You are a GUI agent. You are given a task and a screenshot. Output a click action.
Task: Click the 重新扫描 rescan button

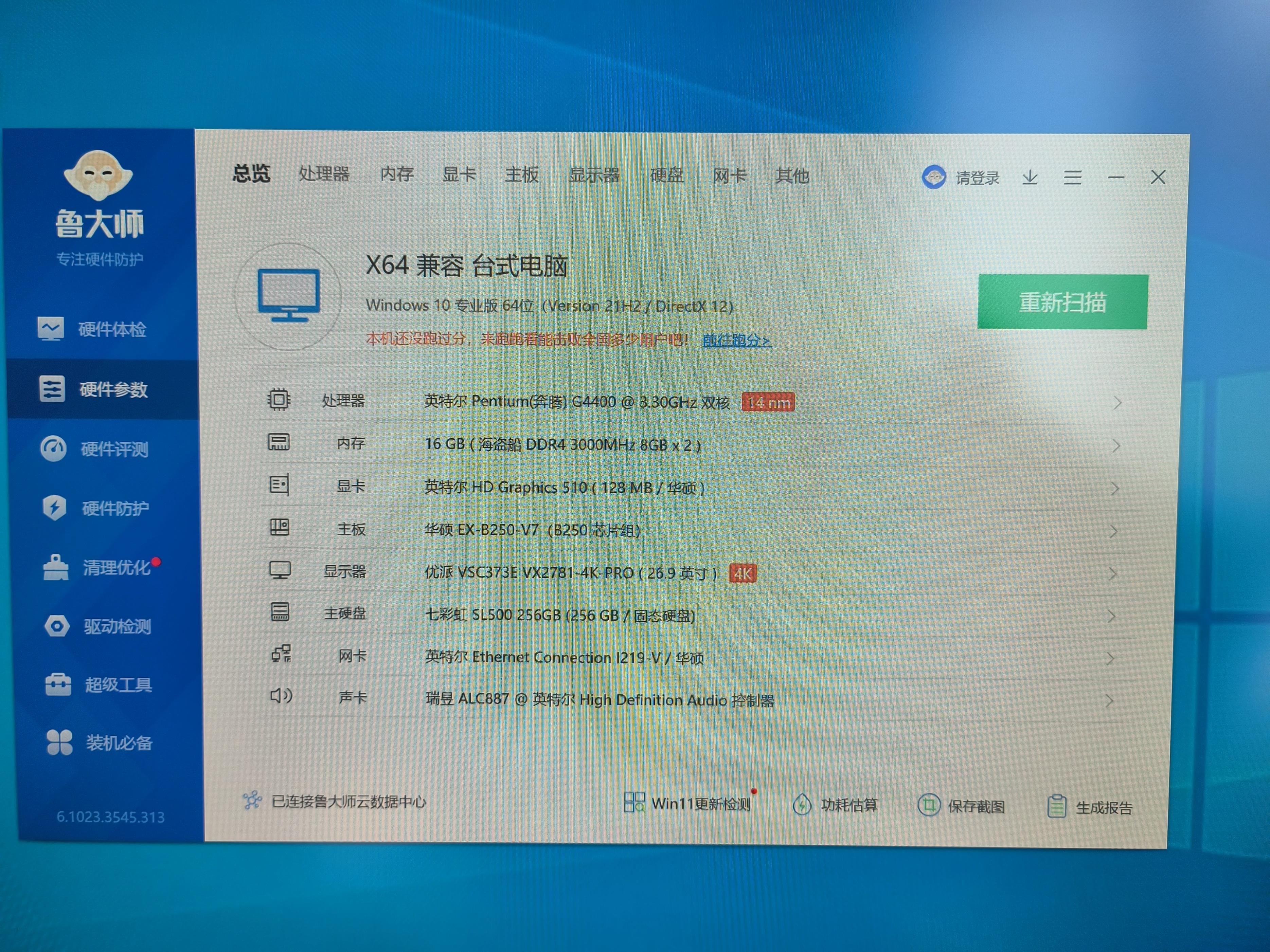[x=1063, y=302]
